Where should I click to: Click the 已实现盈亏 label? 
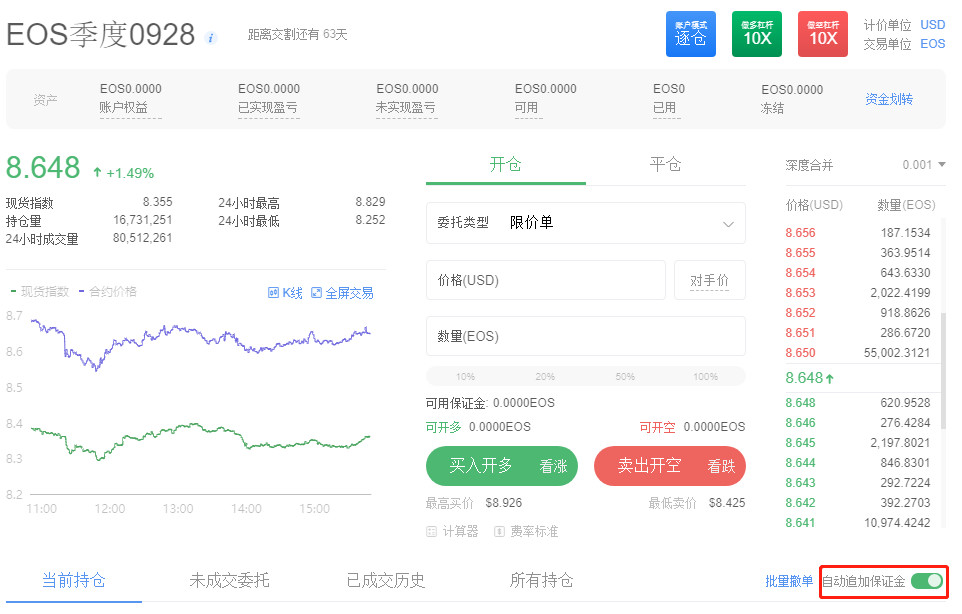pyautogui.click(x=268, y=108)
